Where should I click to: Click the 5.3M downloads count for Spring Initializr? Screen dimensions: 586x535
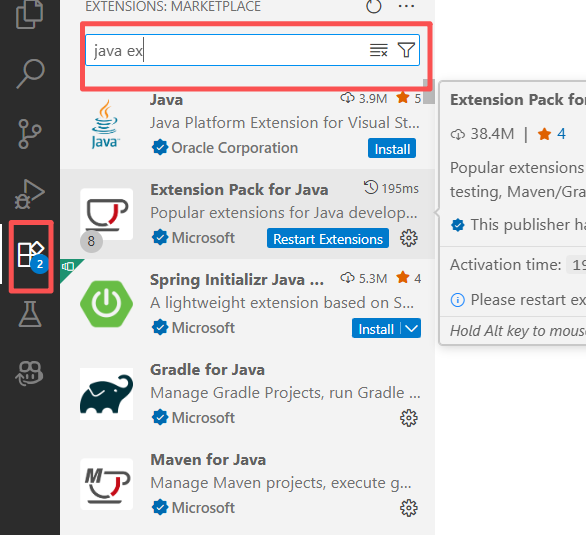(364, 278)
